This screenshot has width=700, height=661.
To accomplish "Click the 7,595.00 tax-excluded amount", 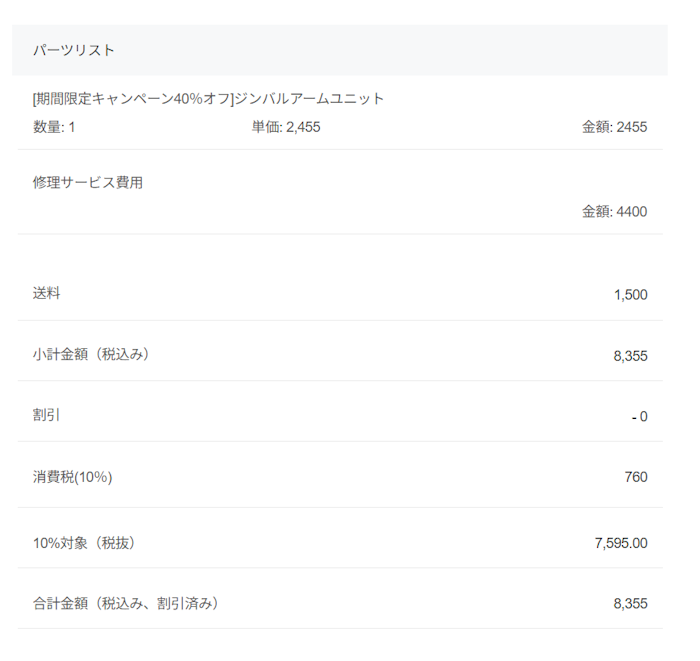I will click(621, 543).
